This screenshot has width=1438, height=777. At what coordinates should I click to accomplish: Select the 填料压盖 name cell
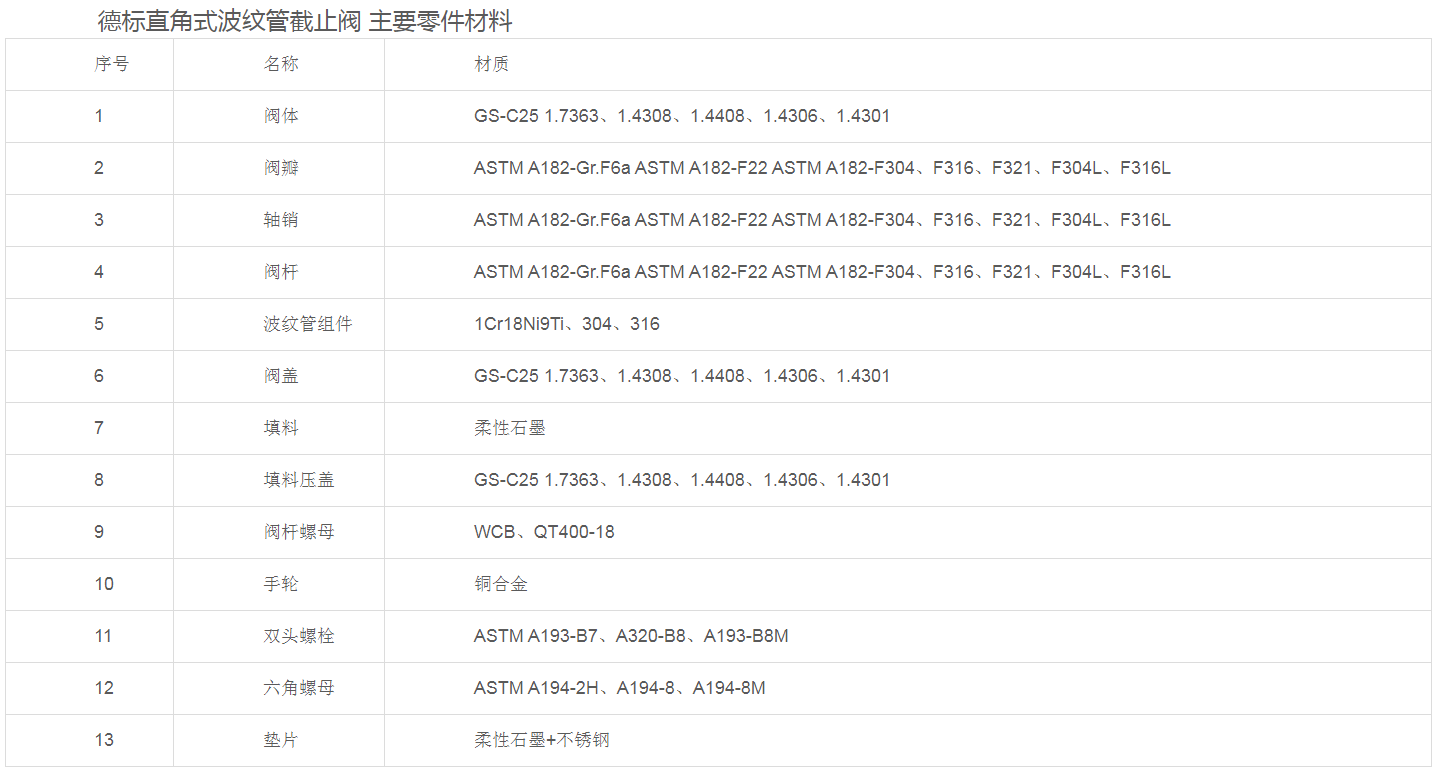(x=299, y=480)
